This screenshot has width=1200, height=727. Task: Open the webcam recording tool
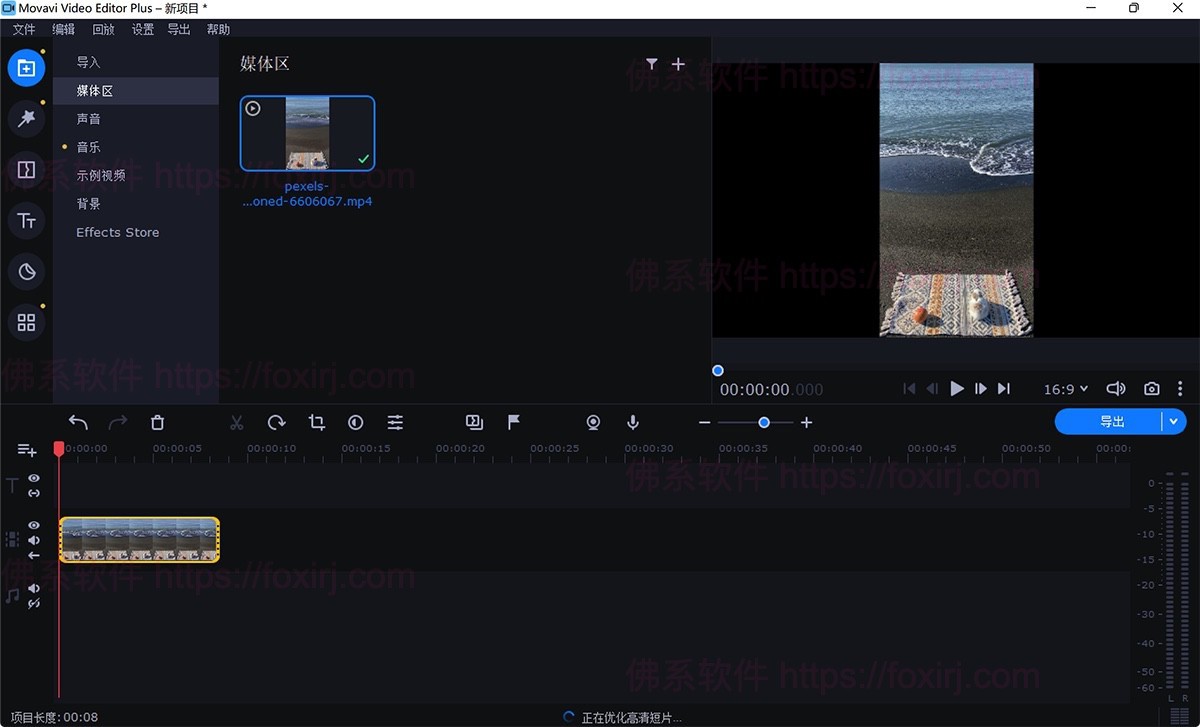point(593,422)
